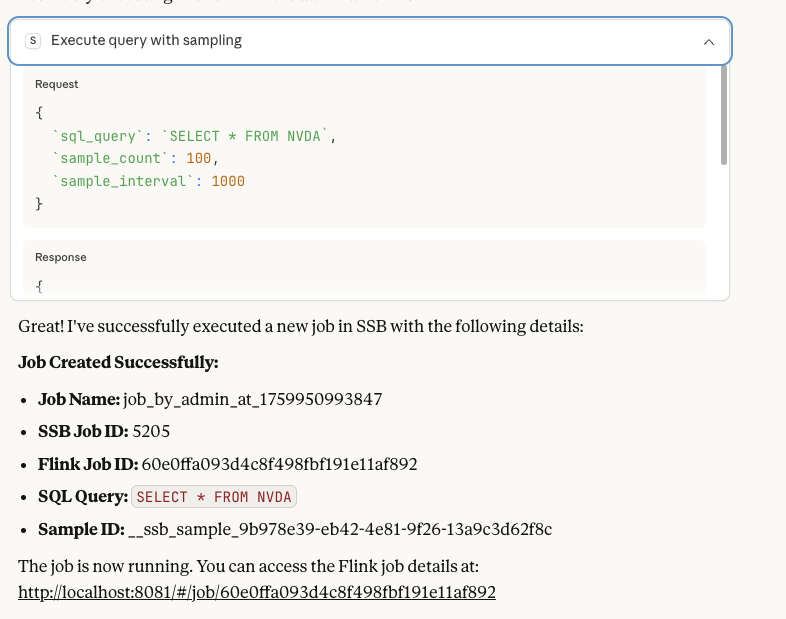Click 'The job is now running' text
786x619 pixels.
coord(249,566)
